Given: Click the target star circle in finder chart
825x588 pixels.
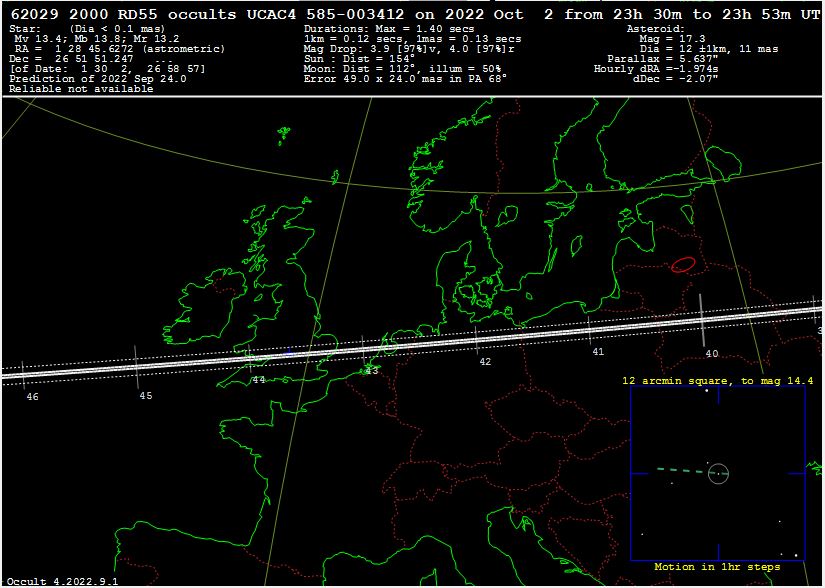Looking at the screenshot, I should pos(718,474).
